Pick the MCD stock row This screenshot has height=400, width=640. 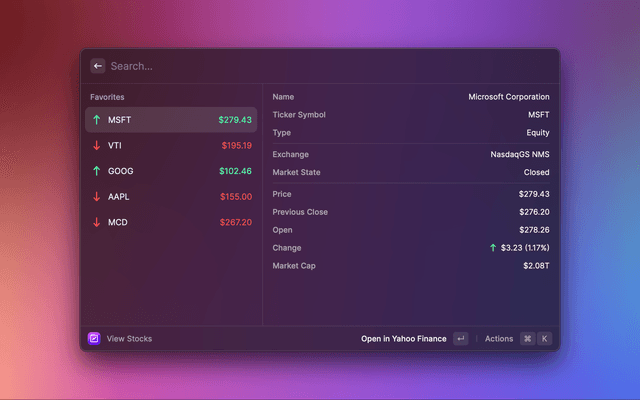(x=170, y=222)
